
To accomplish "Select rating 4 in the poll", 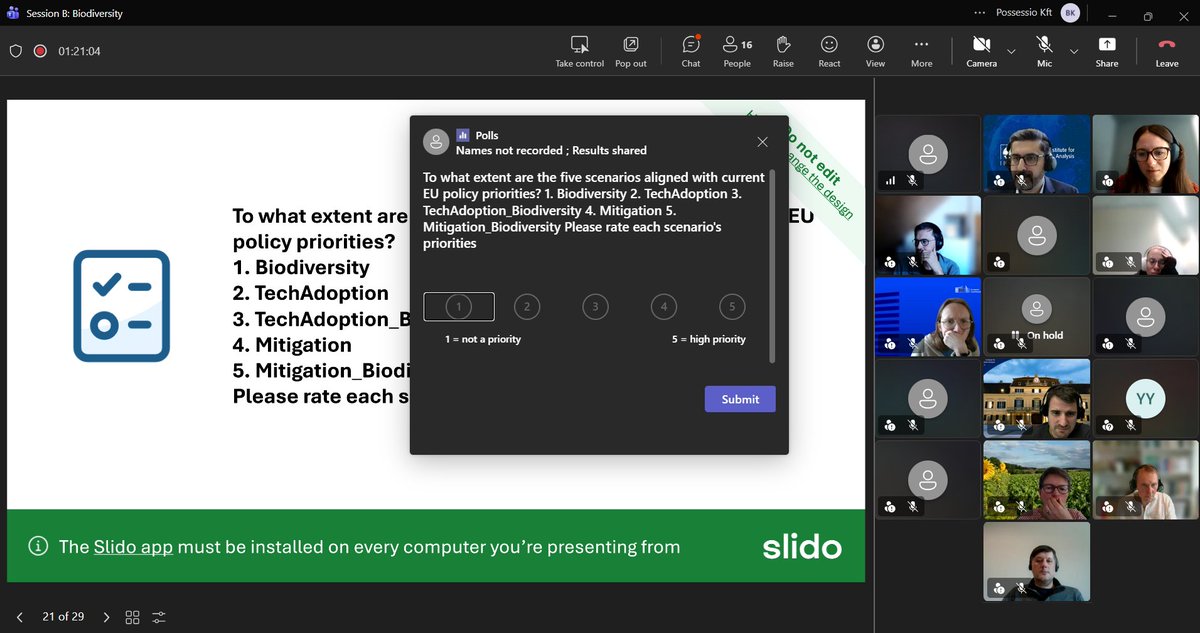I will click(664, 306).
